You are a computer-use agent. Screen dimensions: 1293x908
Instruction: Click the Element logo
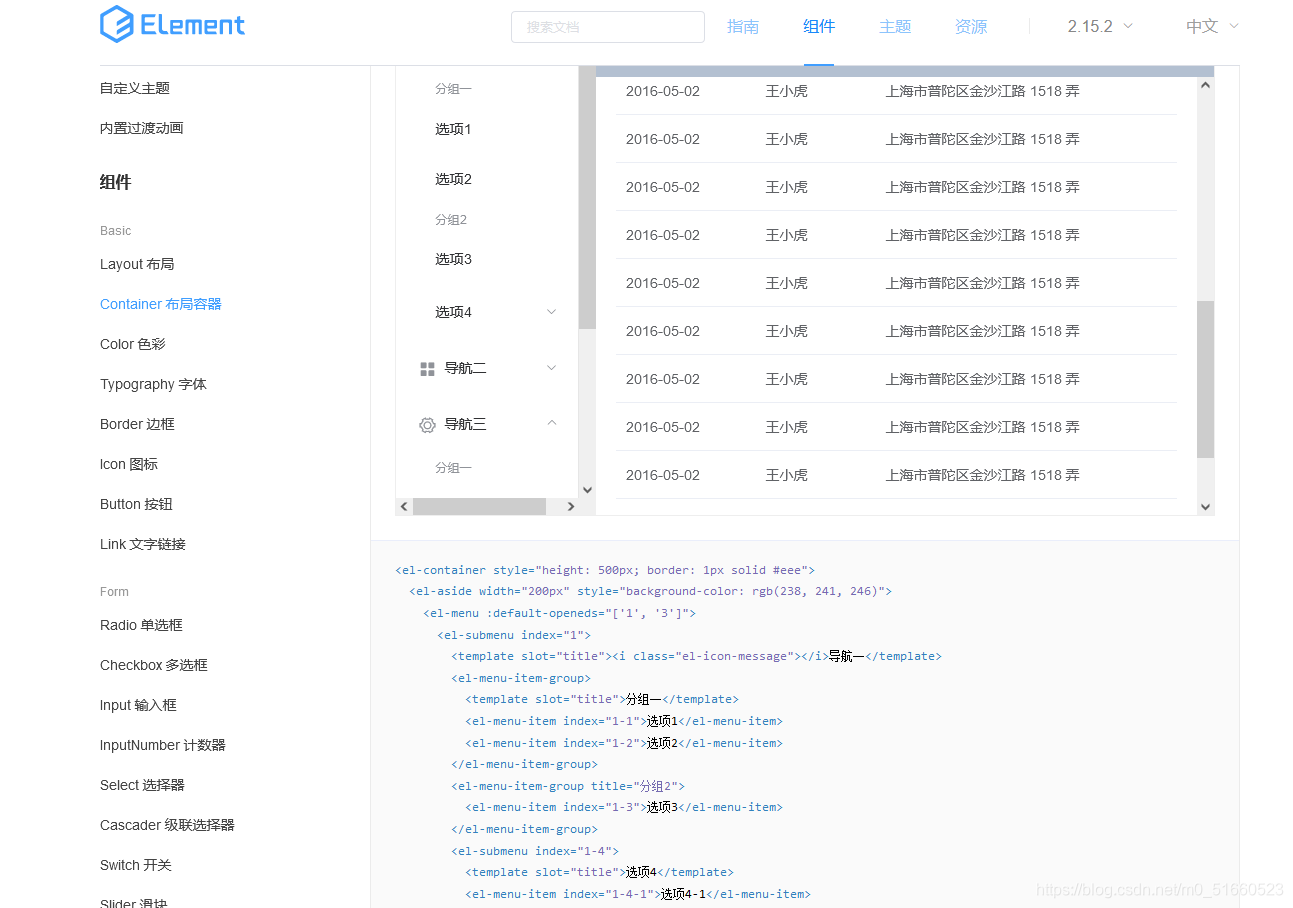click(x=172, y=25)
